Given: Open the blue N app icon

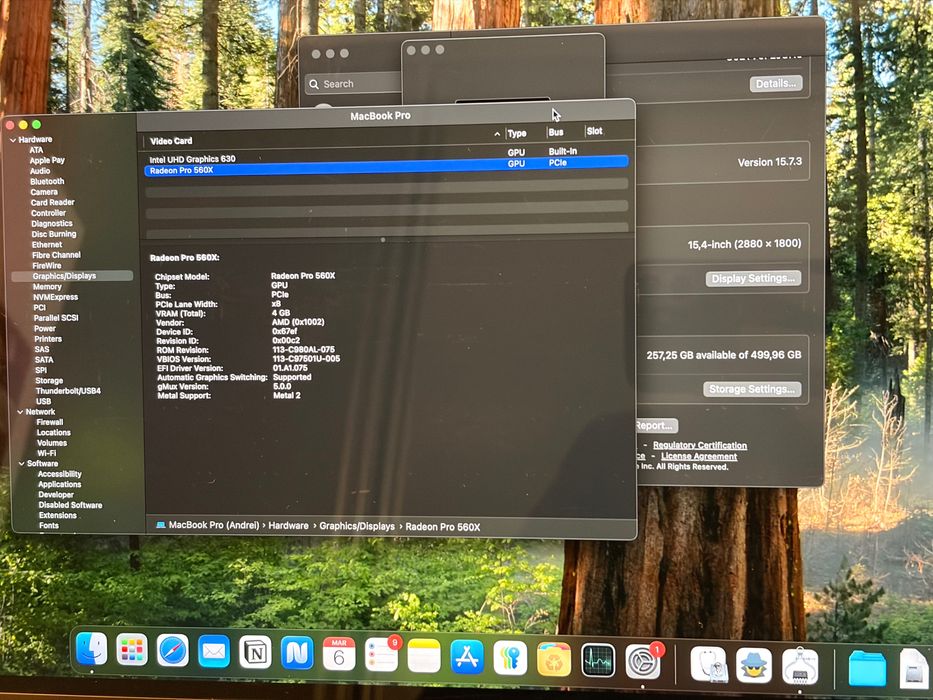Looking at the screenshot, I should pos(297,653).
